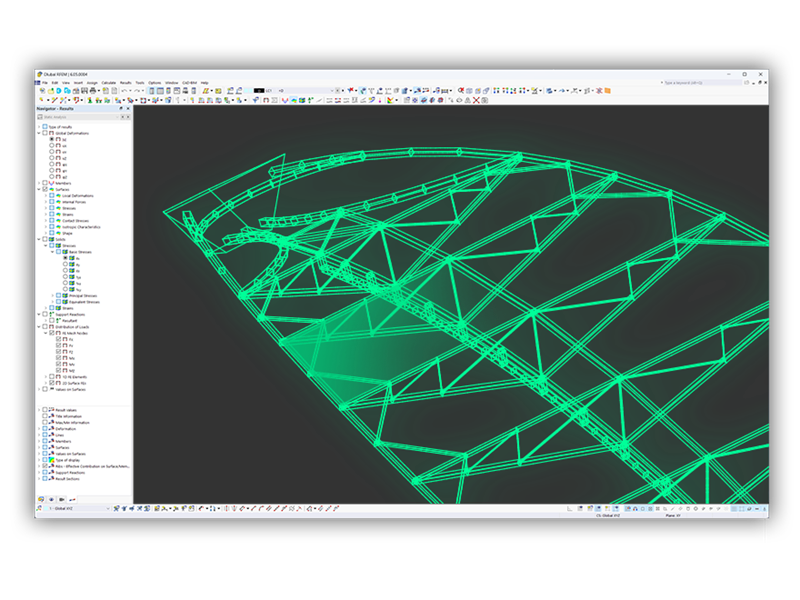Click the red X delete icon in second toolbar

[x=476, y=100]
